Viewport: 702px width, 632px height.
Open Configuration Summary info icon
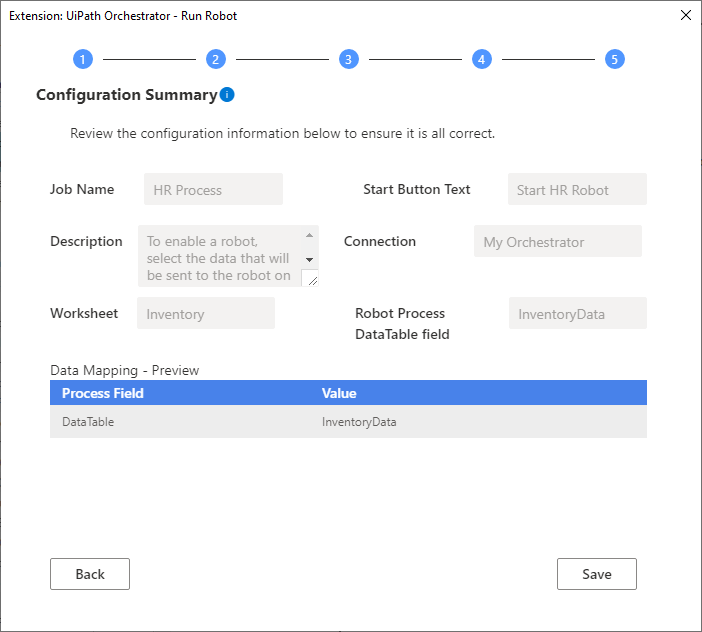(227, 94)
